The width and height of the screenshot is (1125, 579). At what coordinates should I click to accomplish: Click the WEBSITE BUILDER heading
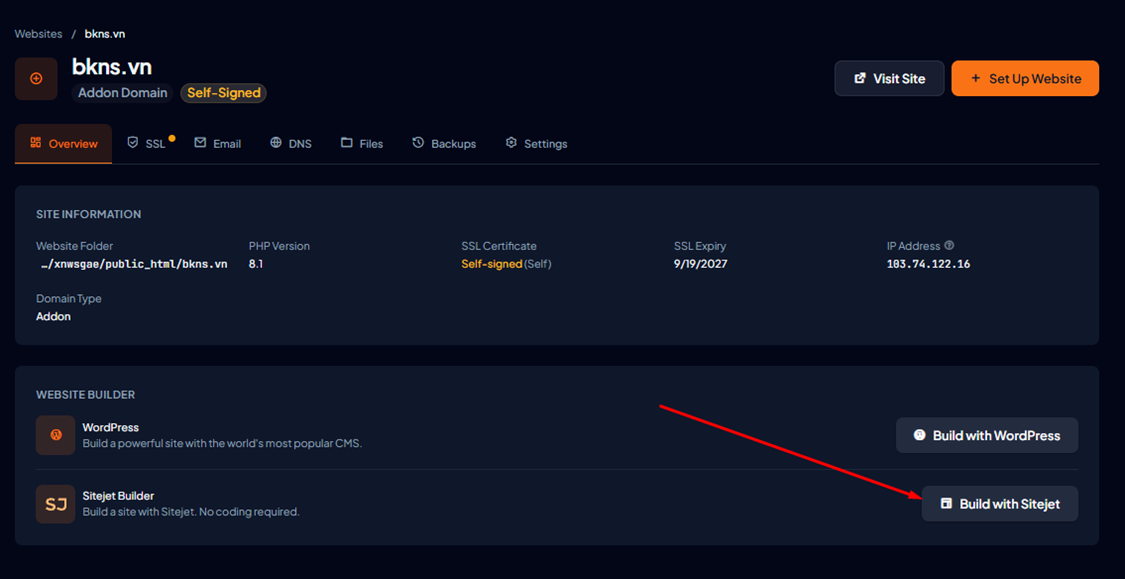tap(85, 395)
